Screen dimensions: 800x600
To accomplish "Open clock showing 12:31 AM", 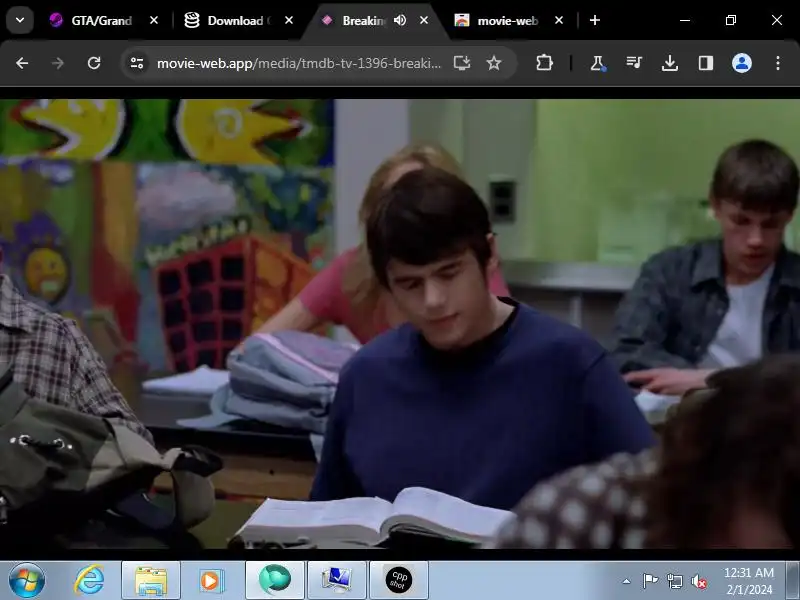I will point(748,581).
